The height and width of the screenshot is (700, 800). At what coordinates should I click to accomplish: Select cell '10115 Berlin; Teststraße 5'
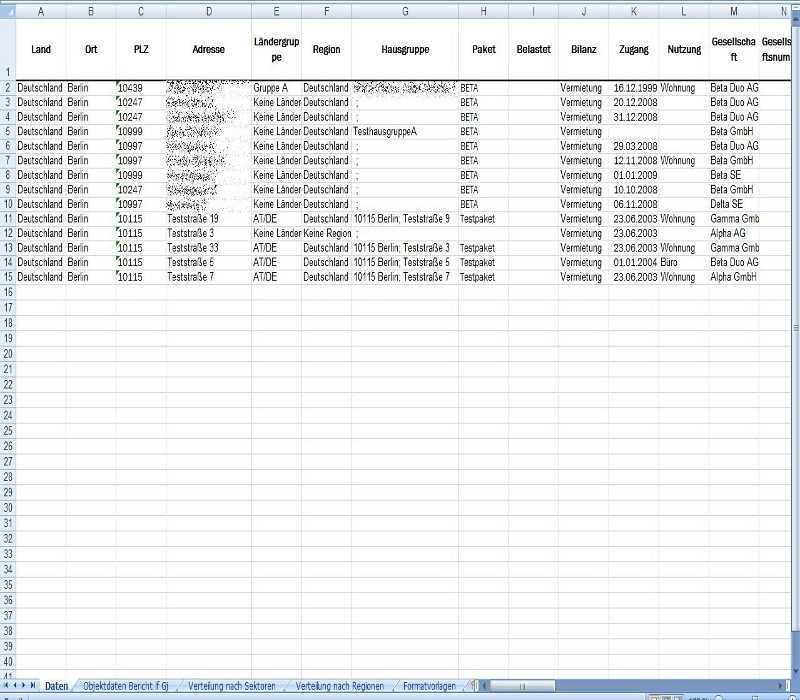click(x=405, y=262)
